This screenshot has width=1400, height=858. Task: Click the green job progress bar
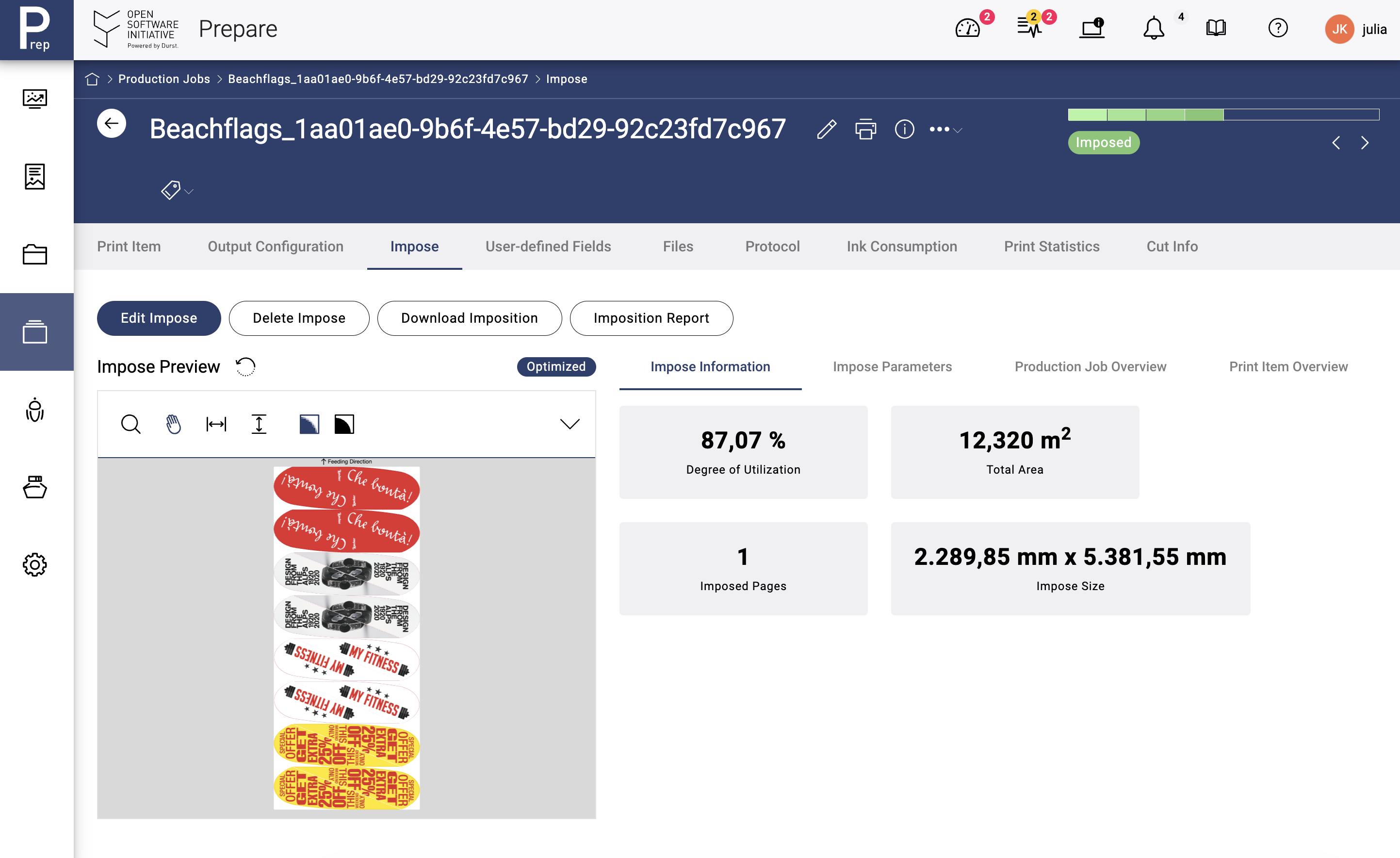(1223, 114)
